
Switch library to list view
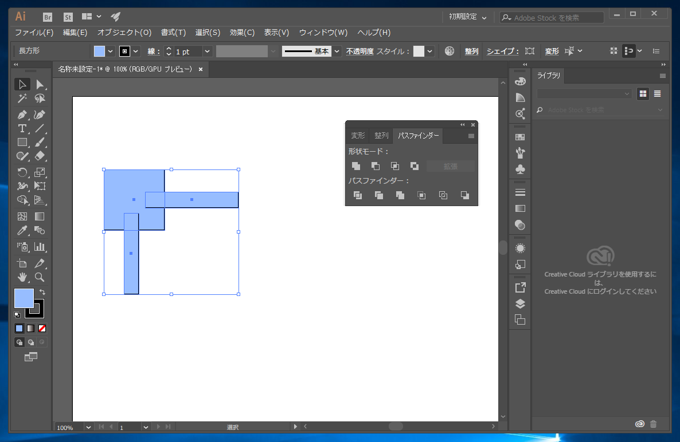657,94
